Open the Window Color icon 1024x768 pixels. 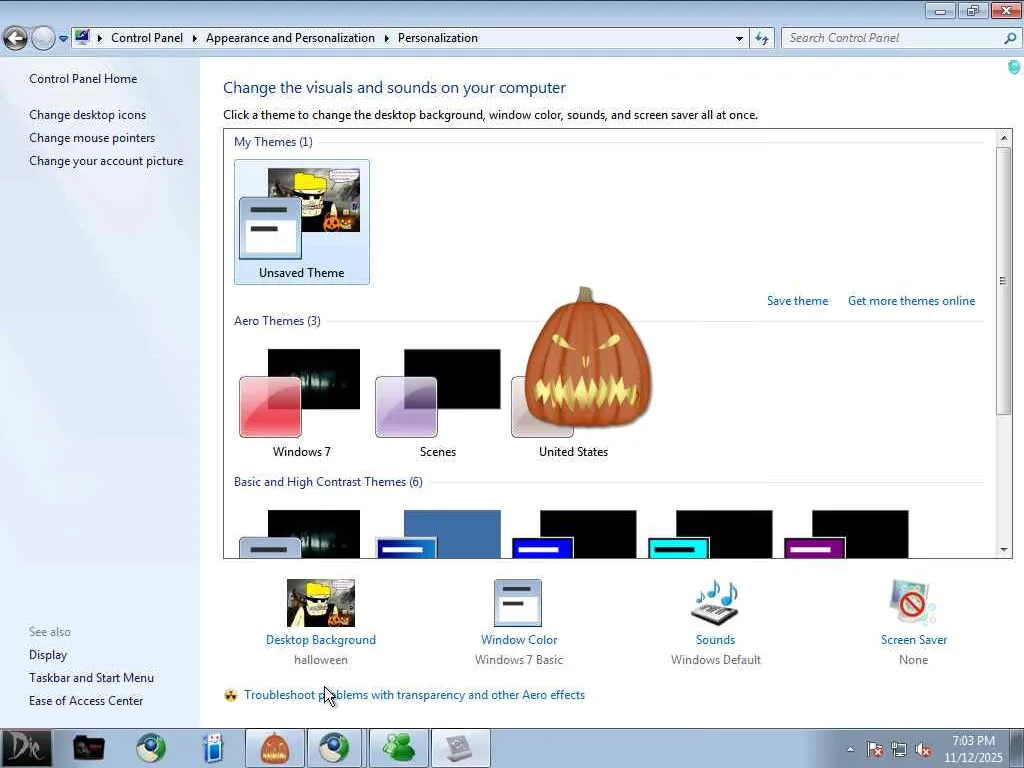pyautogui.click(x=518, y=603)
